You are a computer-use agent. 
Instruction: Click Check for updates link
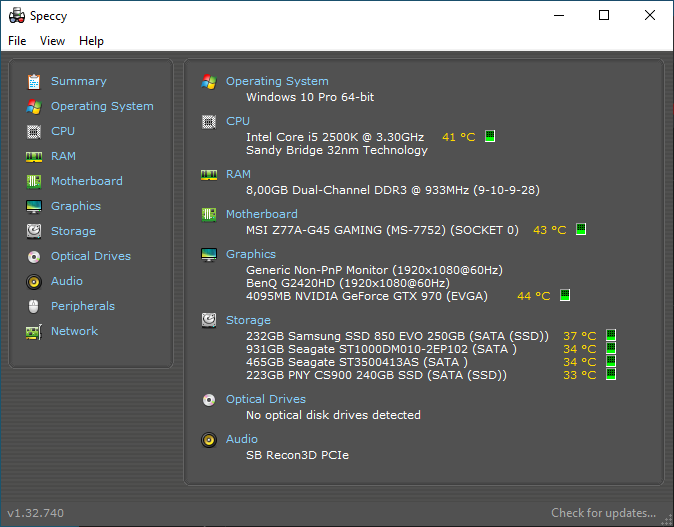click(604, 513)
